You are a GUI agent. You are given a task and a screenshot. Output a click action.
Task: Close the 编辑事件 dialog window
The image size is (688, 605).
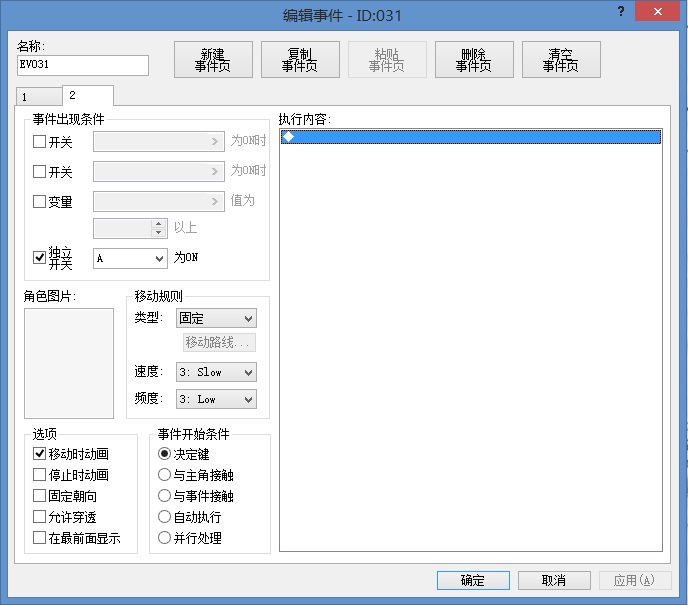pyautogui.click(x=657, y=11)
